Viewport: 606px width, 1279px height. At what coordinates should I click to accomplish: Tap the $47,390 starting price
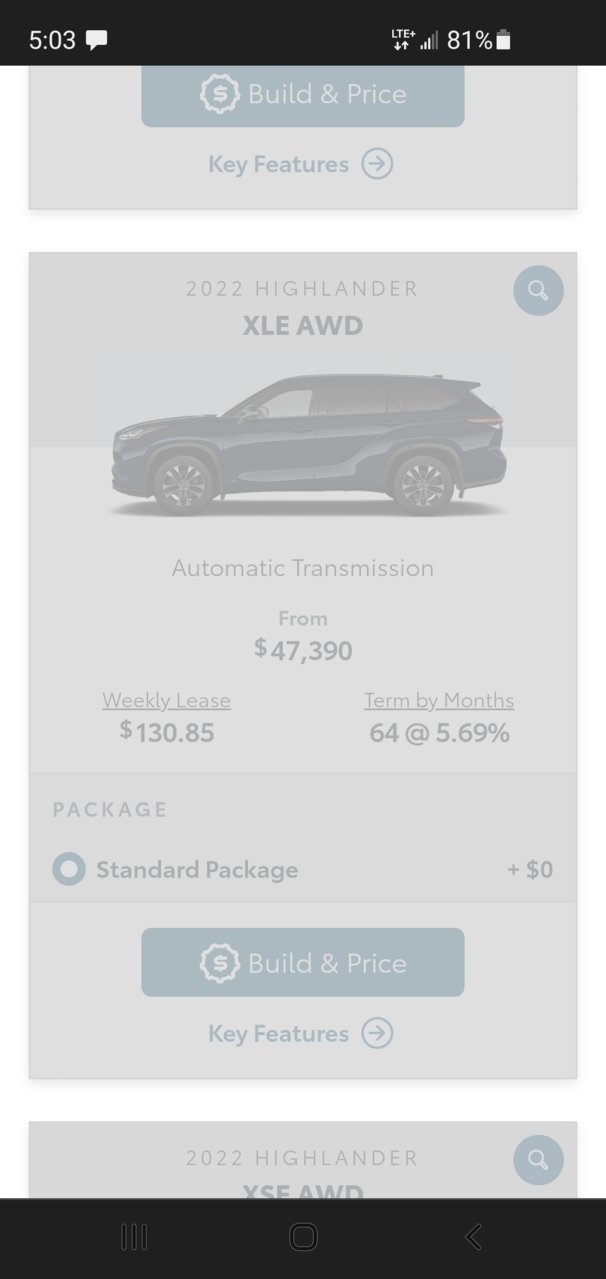pos(303,650)
